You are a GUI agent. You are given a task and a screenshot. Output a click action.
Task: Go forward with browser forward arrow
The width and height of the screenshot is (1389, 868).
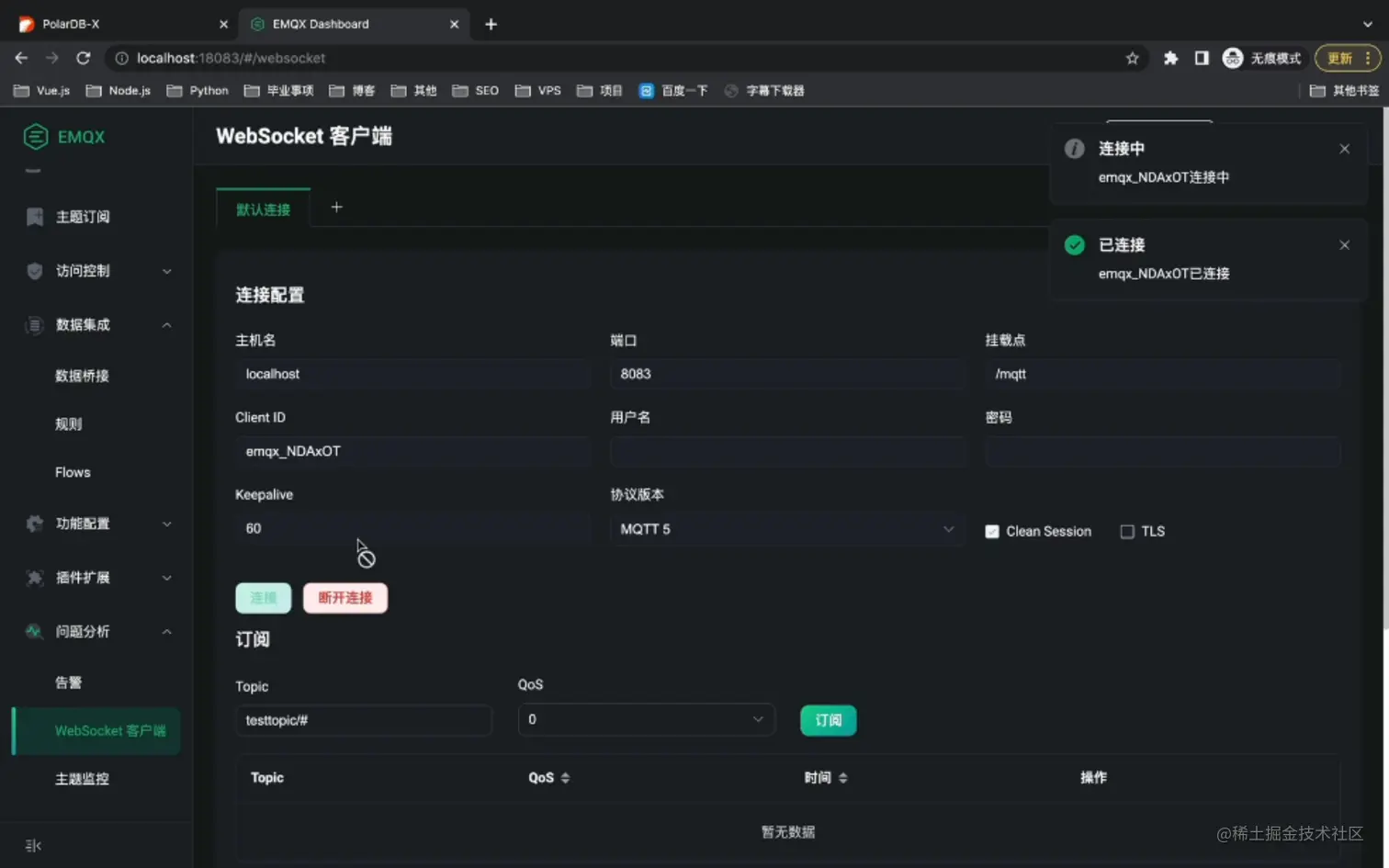point(51,58)
